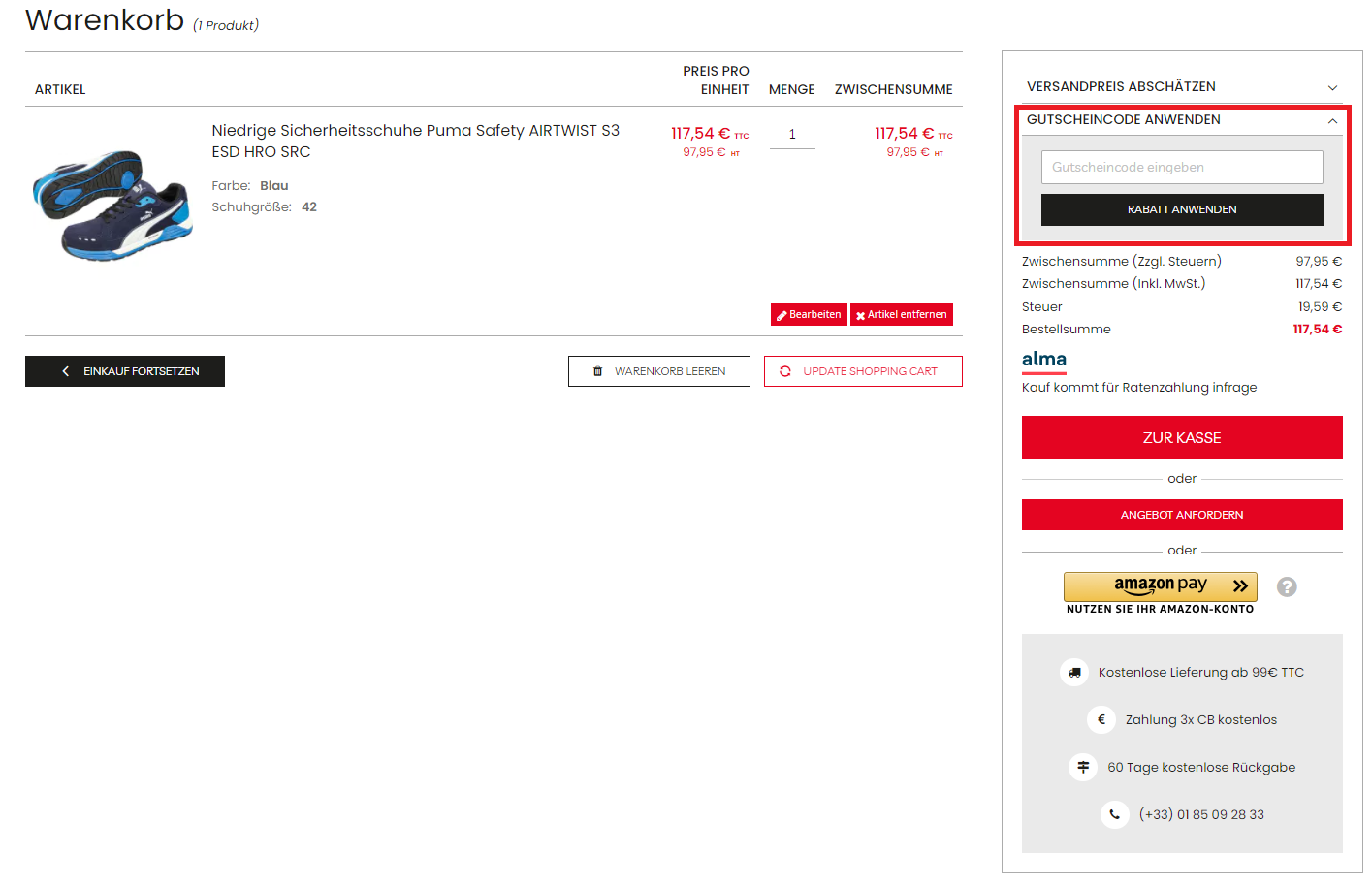Click the 60 Tage kostenlose Rückgabe text

(x=1201, y=767)
